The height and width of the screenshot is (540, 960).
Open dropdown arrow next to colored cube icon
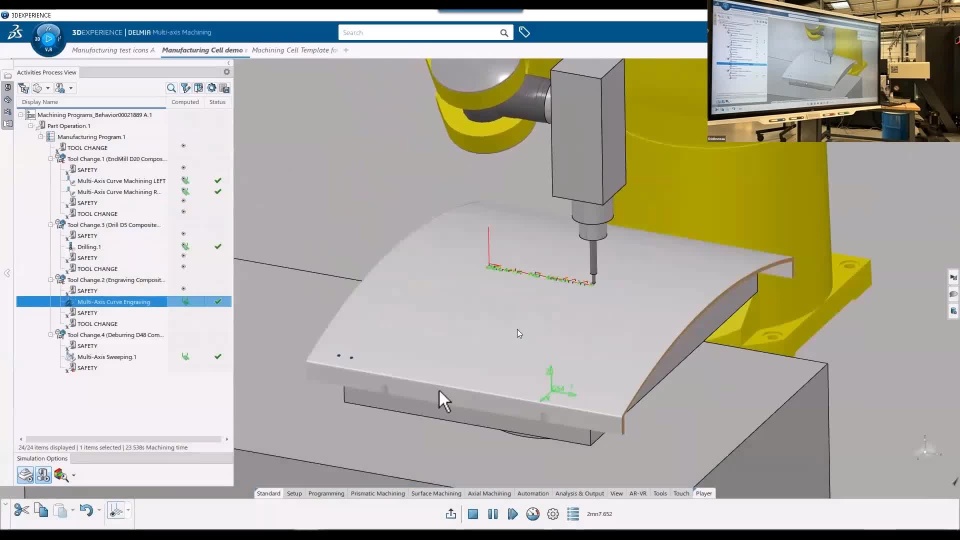tap(73, 476)
